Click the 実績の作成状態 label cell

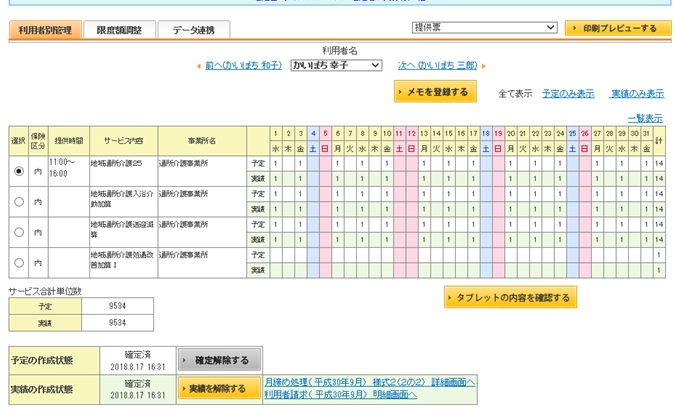[54, 389]
